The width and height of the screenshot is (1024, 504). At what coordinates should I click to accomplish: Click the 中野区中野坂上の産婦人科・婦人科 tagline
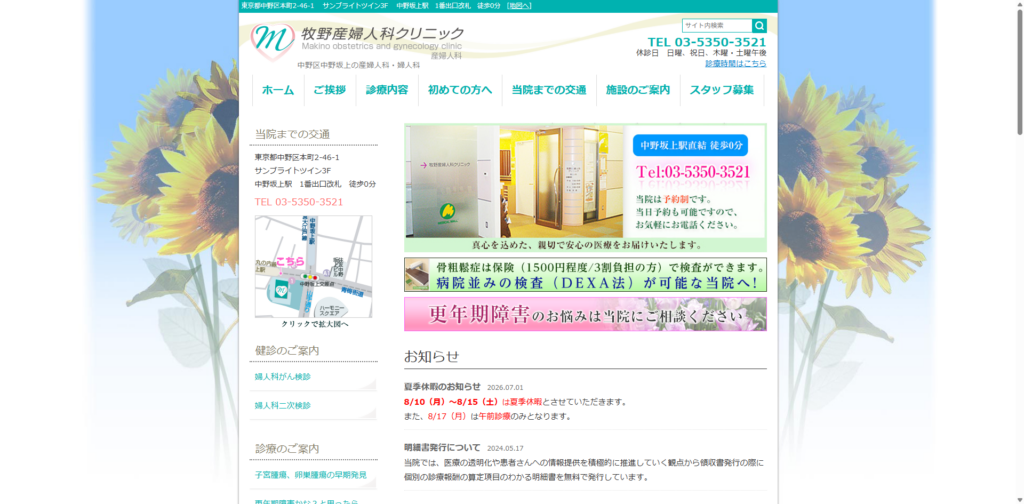[x=359, y=65]
